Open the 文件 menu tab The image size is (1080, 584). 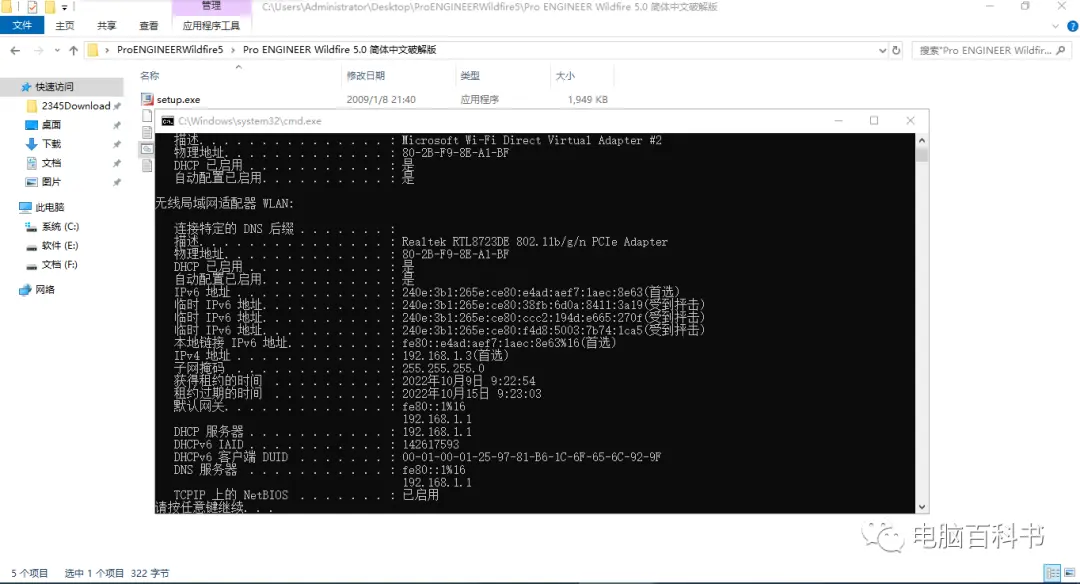click(x=22, y=25)
